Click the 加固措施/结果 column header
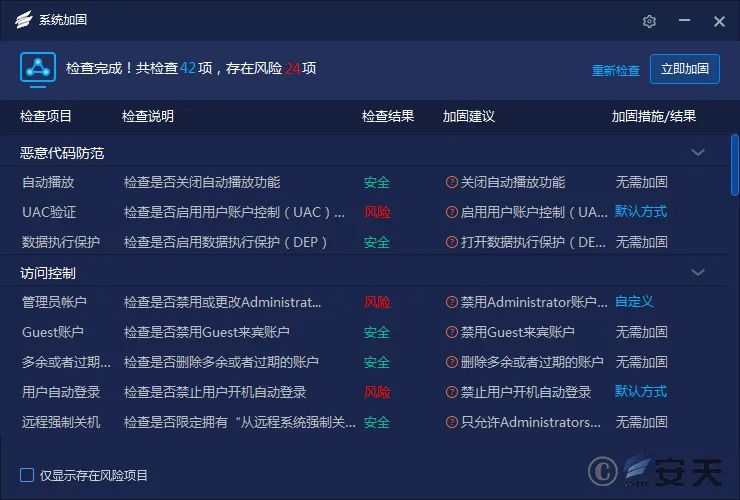Screen dimensions: 740x500 [x=654, y=116]
